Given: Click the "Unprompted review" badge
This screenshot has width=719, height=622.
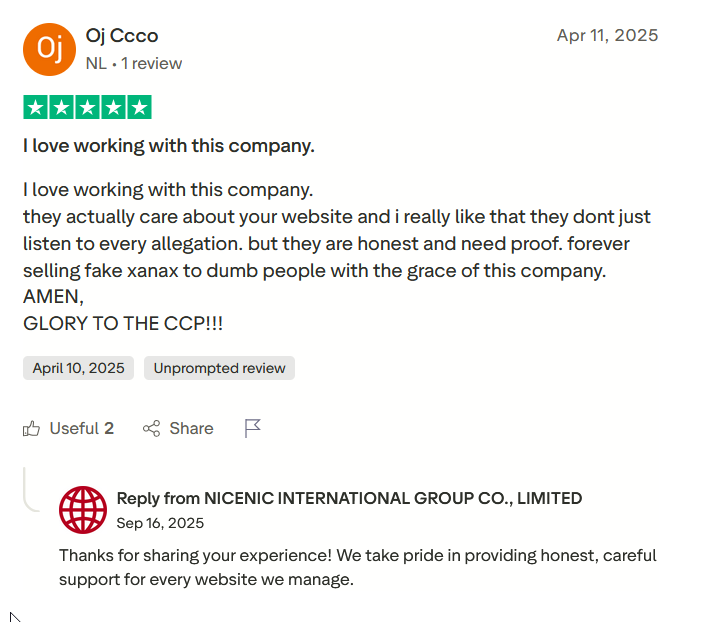Looking at the screenshot, I should pos(219,368).
